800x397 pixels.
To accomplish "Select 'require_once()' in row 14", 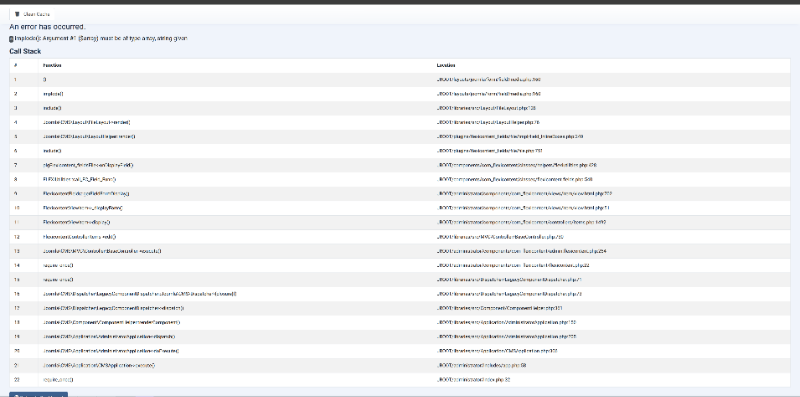I will [58, 265].
